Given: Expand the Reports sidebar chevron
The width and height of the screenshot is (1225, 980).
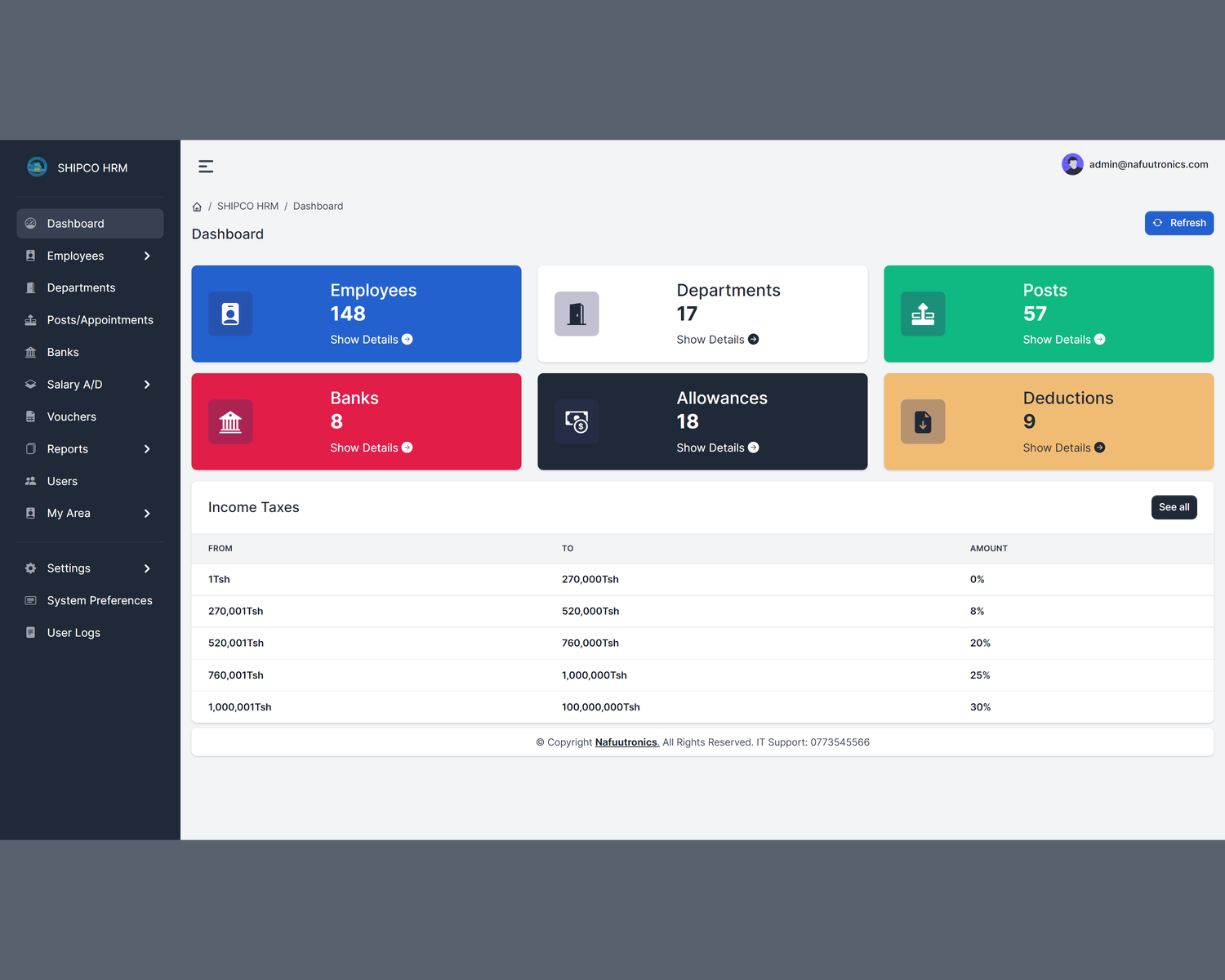Looking at the screenshot, I should tap(147, 449).
